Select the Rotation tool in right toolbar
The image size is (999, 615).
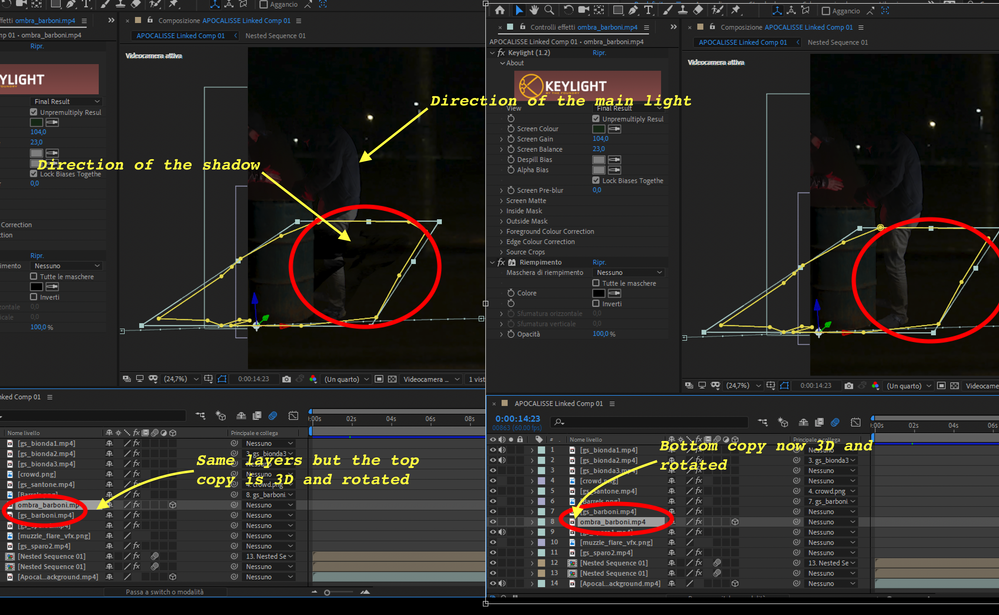click(569, 10)
